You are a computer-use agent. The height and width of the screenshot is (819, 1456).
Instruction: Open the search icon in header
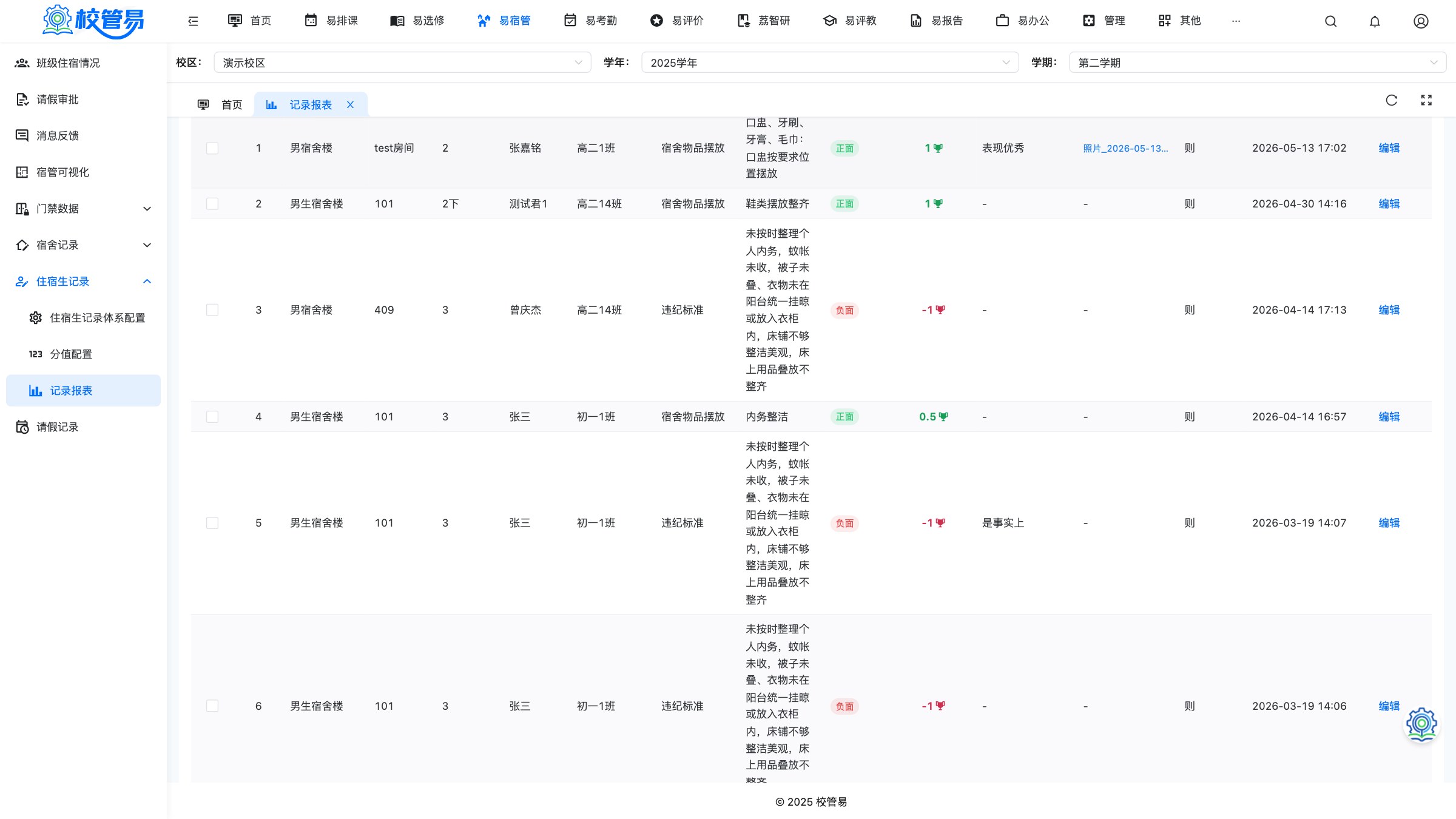[1330, 21]
